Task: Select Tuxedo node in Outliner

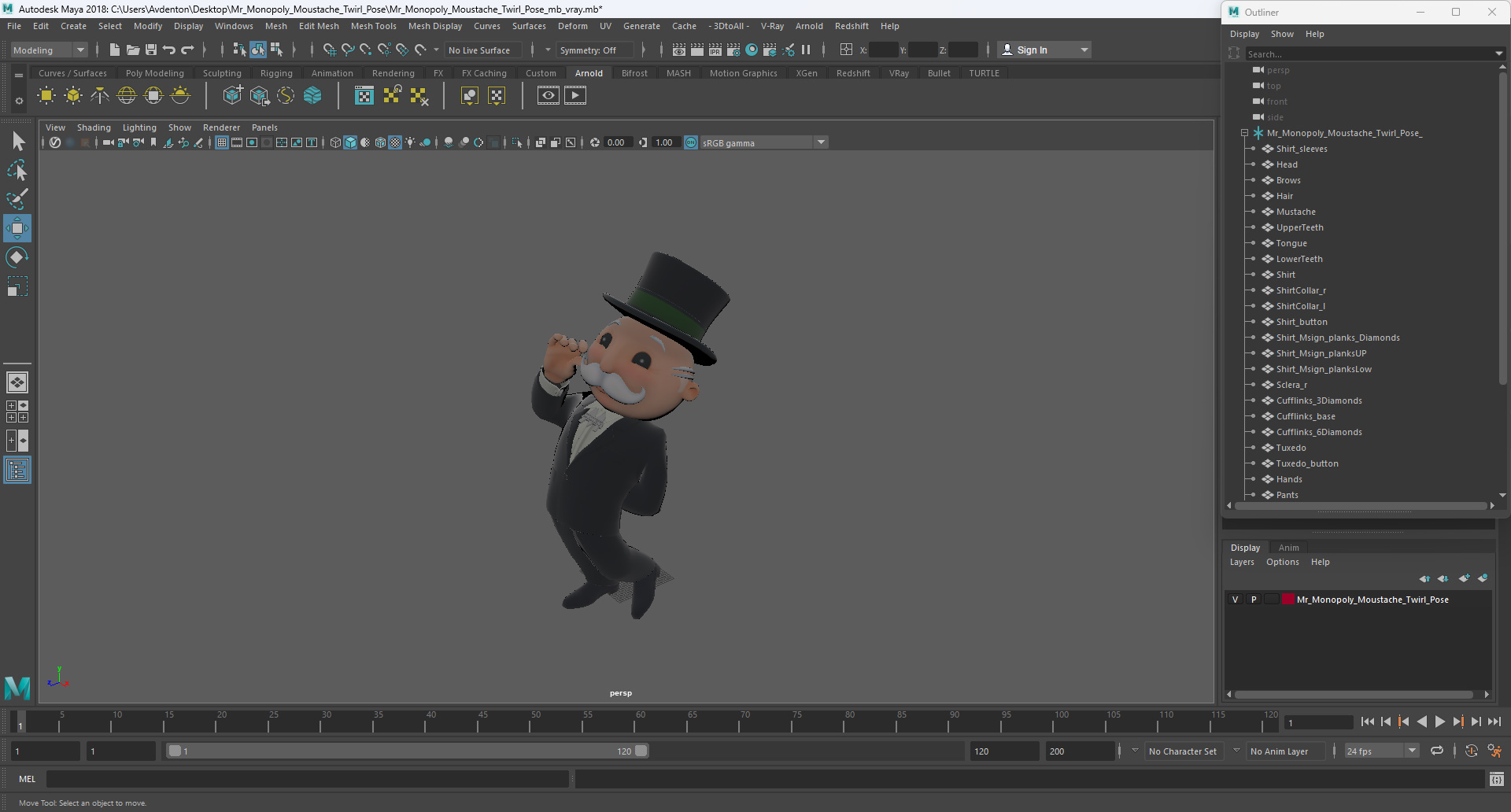Action: 1291,448
